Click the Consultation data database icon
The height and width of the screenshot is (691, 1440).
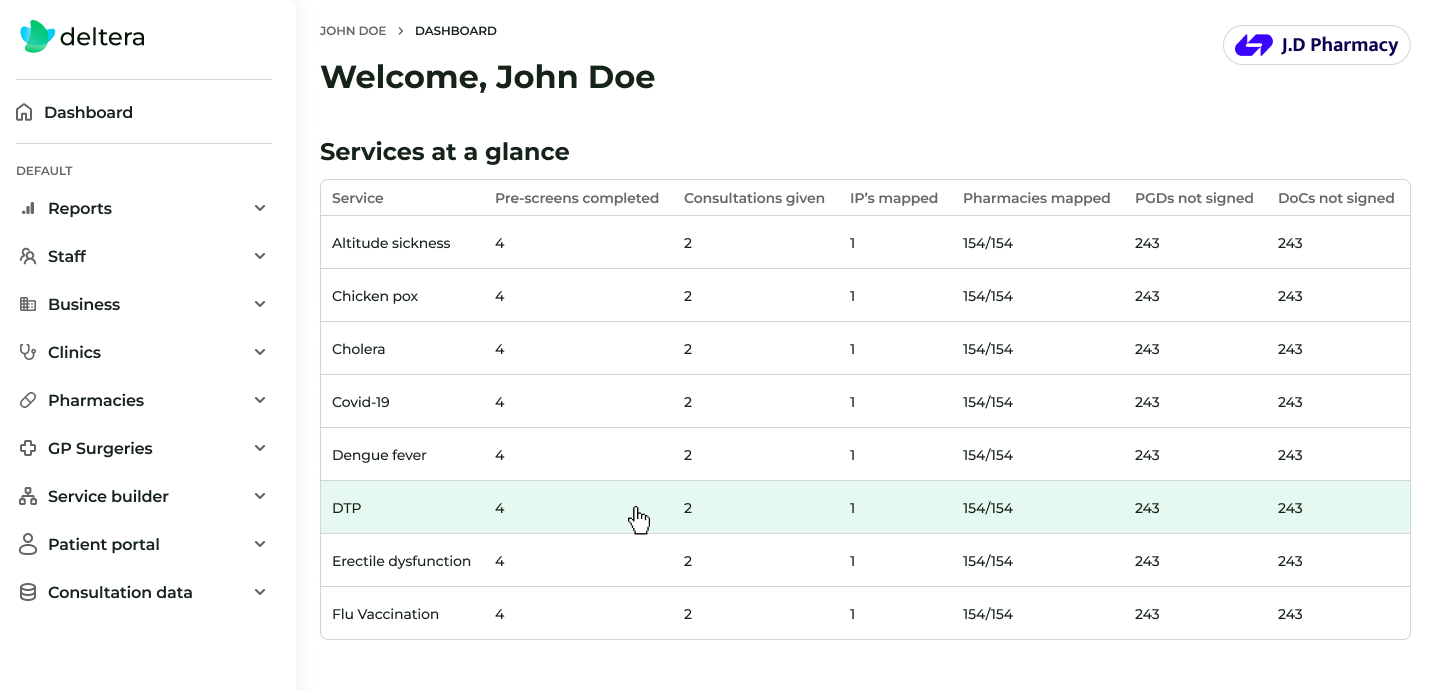pyautogui.click(x=28, y=592)
